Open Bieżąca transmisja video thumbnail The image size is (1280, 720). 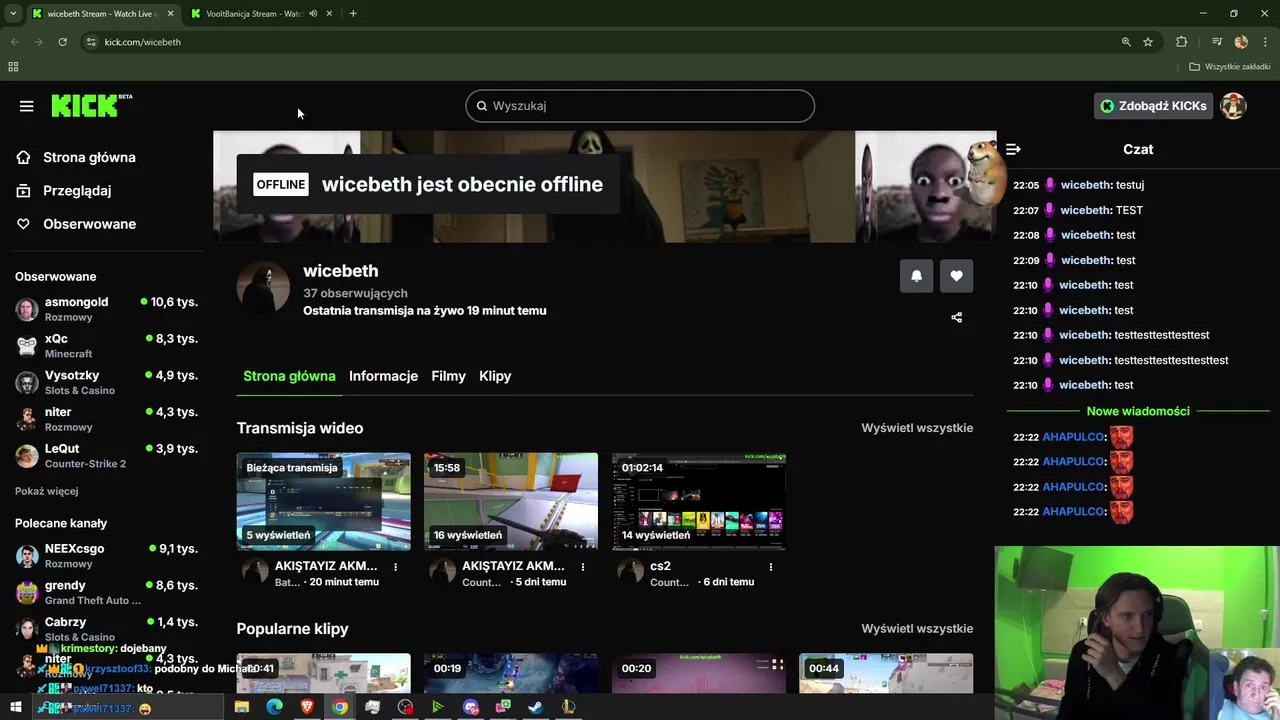[323, 501]
